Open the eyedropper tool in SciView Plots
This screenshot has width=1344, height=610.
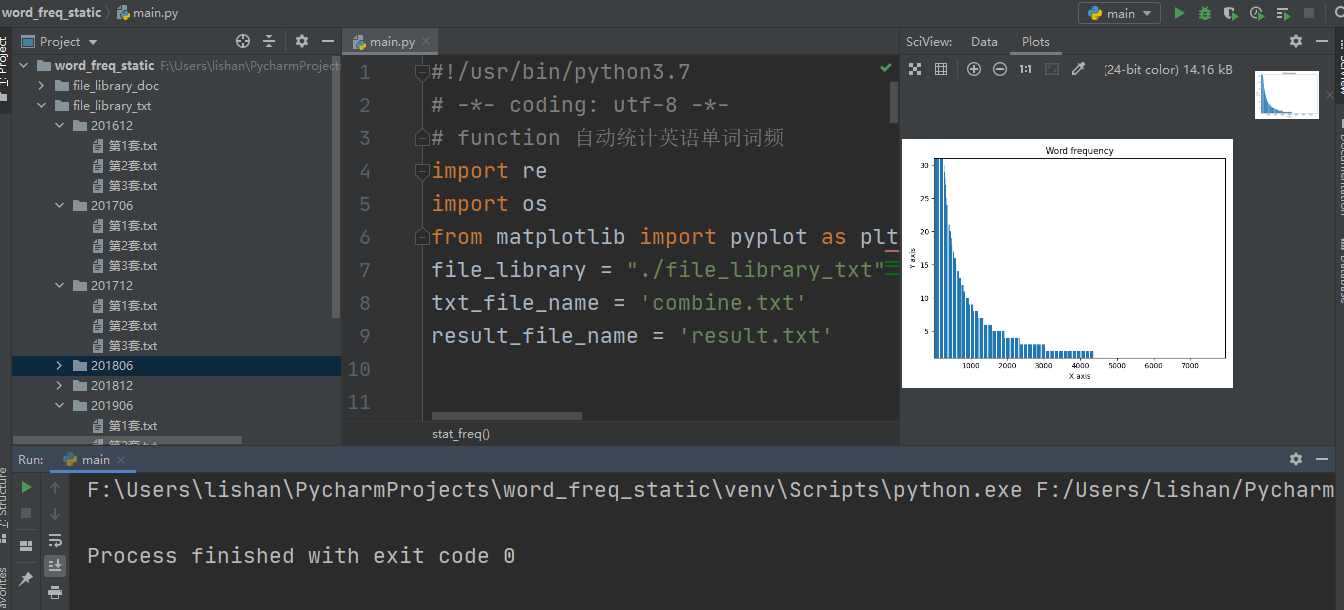click(x=1077, y=69)
